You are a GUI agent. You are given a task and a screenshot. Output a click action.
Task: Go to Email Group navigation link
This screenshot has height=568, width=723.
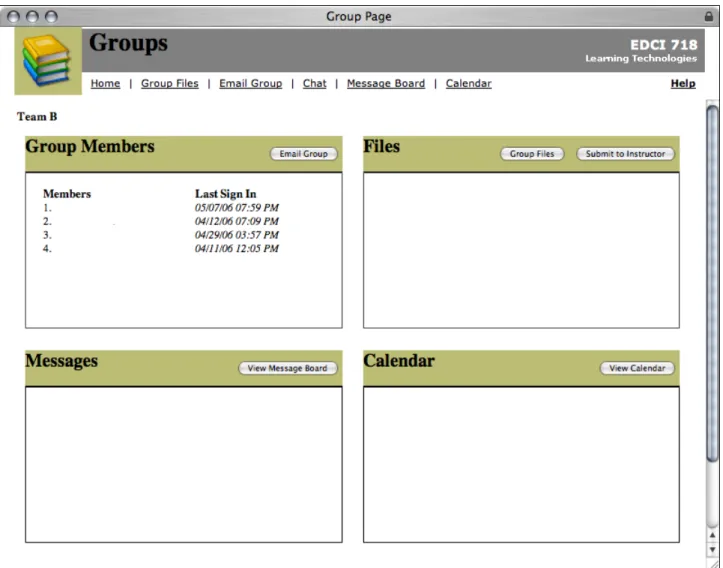tap(250, 83)
